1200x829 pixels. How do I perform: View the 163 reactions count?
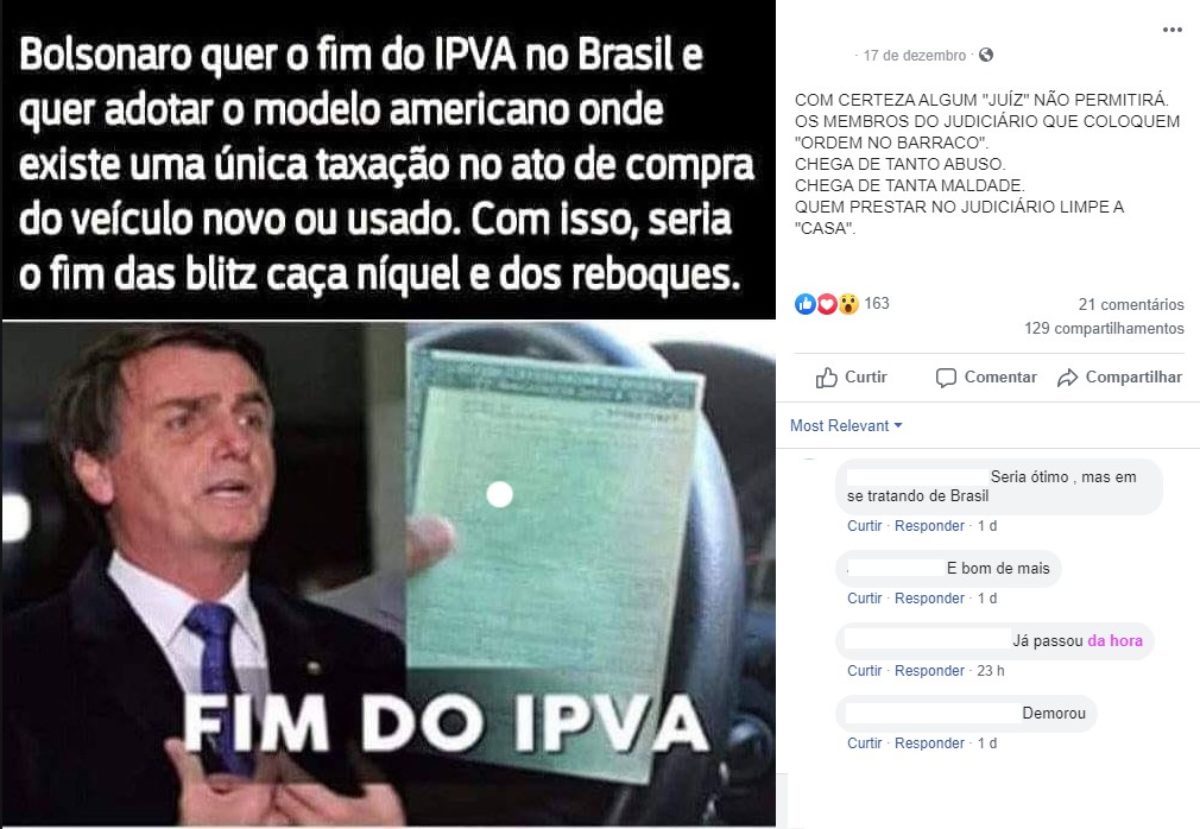point(877,304)
